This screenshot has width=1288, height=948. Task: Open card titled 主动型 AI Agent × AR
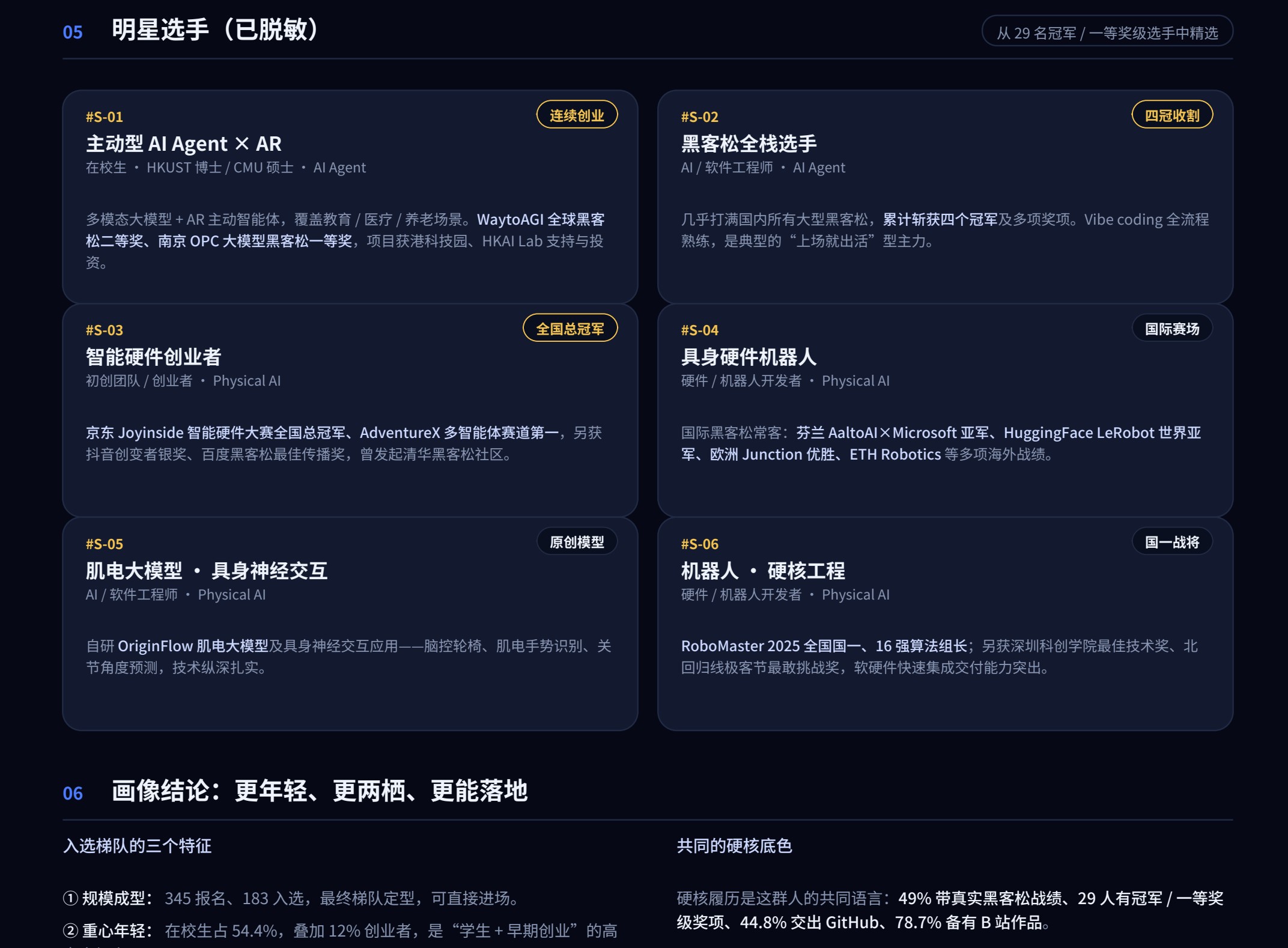[184, 144]
